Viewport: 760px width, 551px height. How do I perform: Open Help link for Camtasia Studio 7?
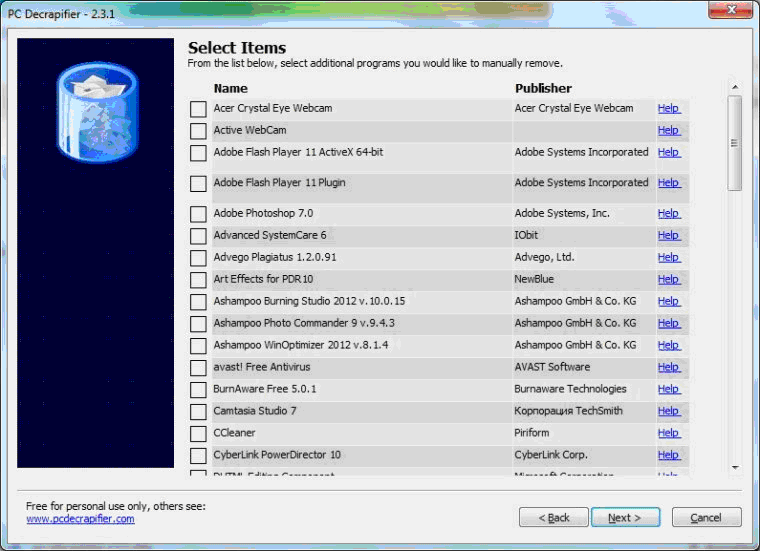669,411
